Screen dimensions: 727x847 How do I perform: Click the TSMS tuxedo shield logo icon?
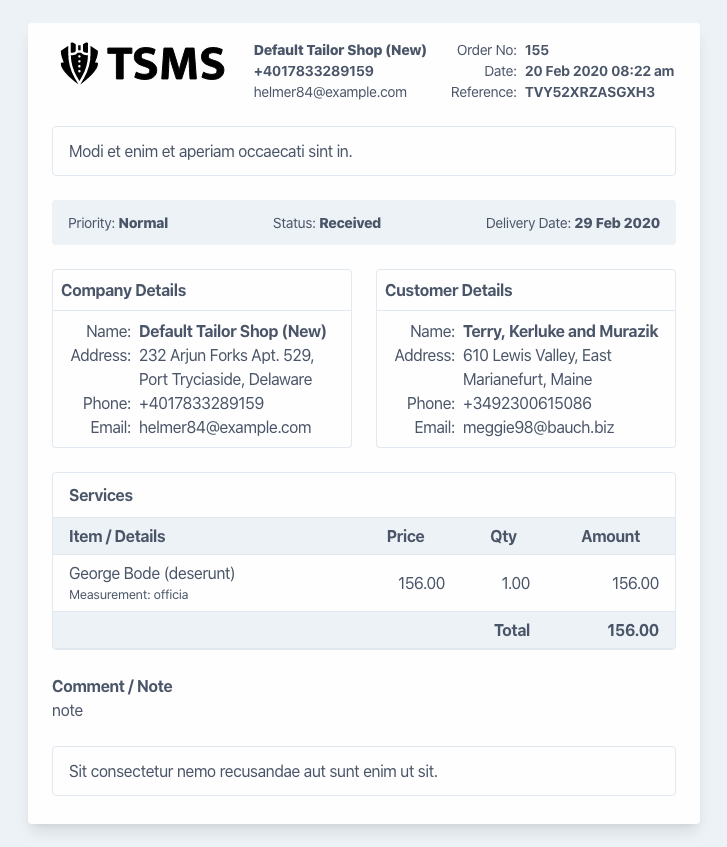pyautogui.click(x=79, y=63)
